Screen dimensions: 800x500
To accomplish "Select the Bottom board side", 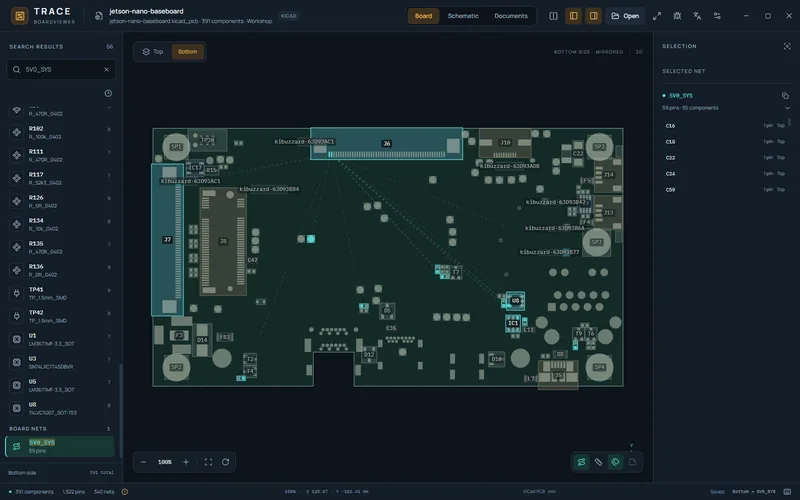I will tap(187, 52).
